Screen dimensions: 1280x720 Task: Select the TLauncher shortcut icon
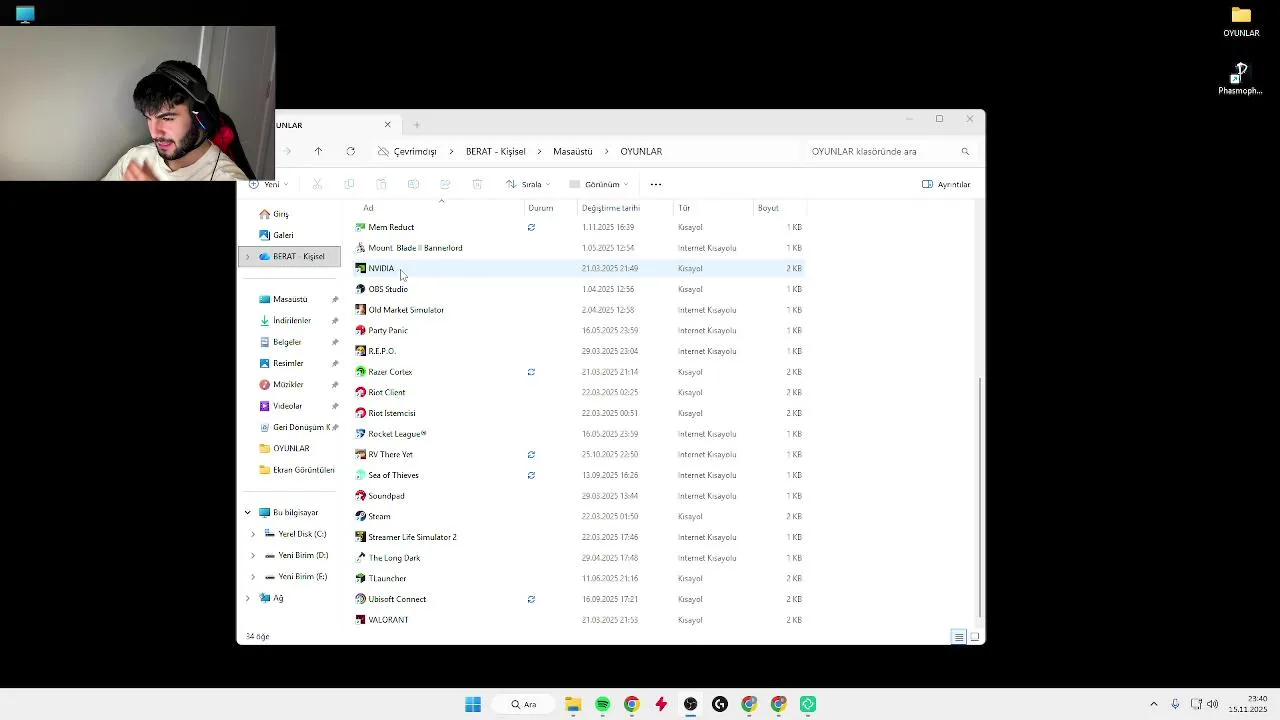[361, 578]
